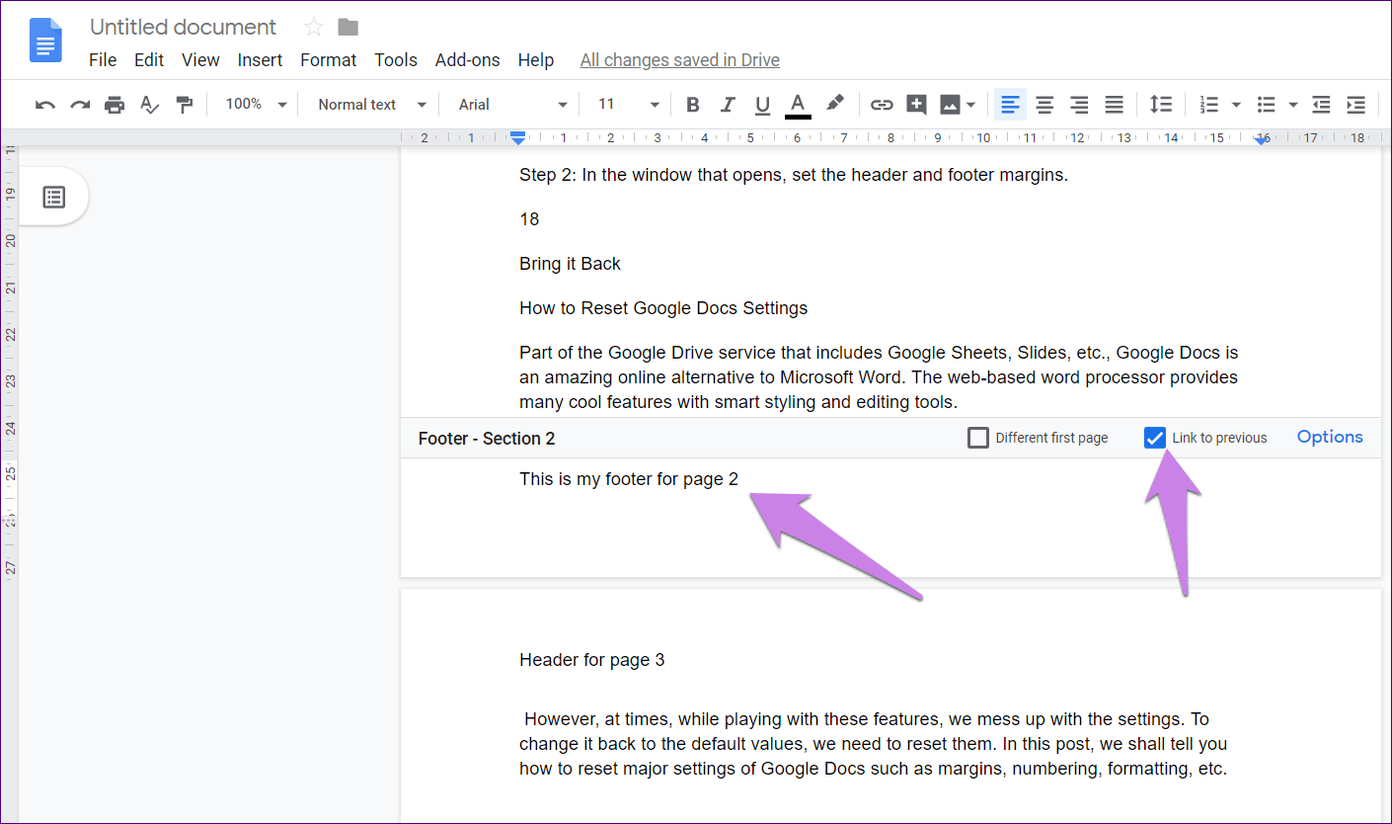This screenshot has width=1392, height=824.
Task: Open the text color picker
Action: click(797, 105)
